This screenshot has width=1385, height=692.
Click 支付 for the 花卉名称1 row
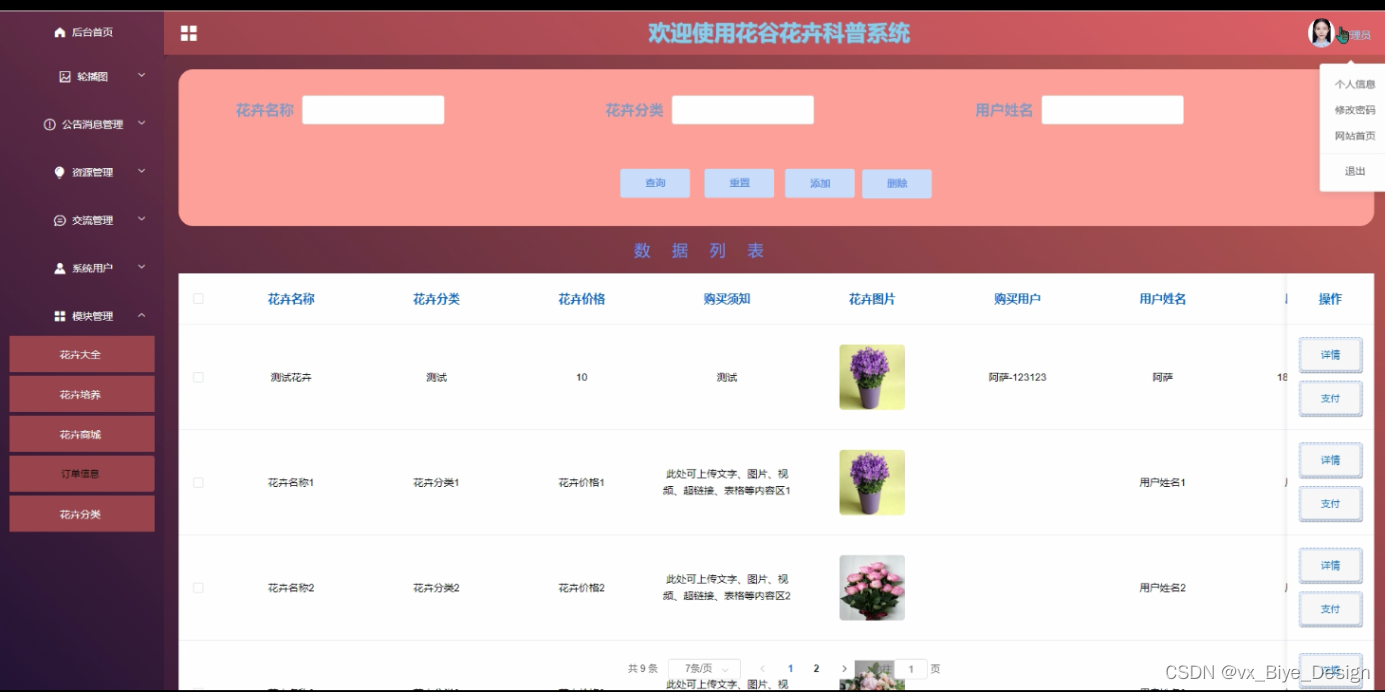click(x=1330, y=504)
